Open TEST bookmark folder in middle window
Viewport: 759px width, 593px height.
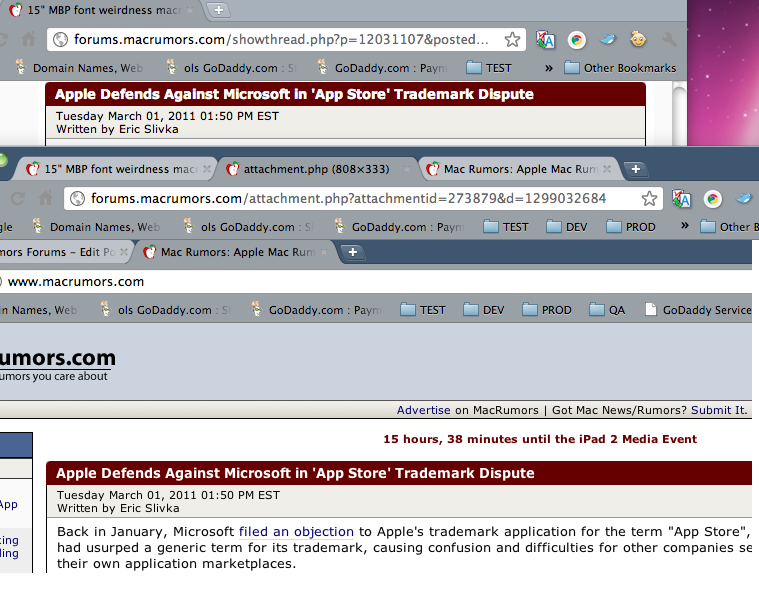[506, 227]
